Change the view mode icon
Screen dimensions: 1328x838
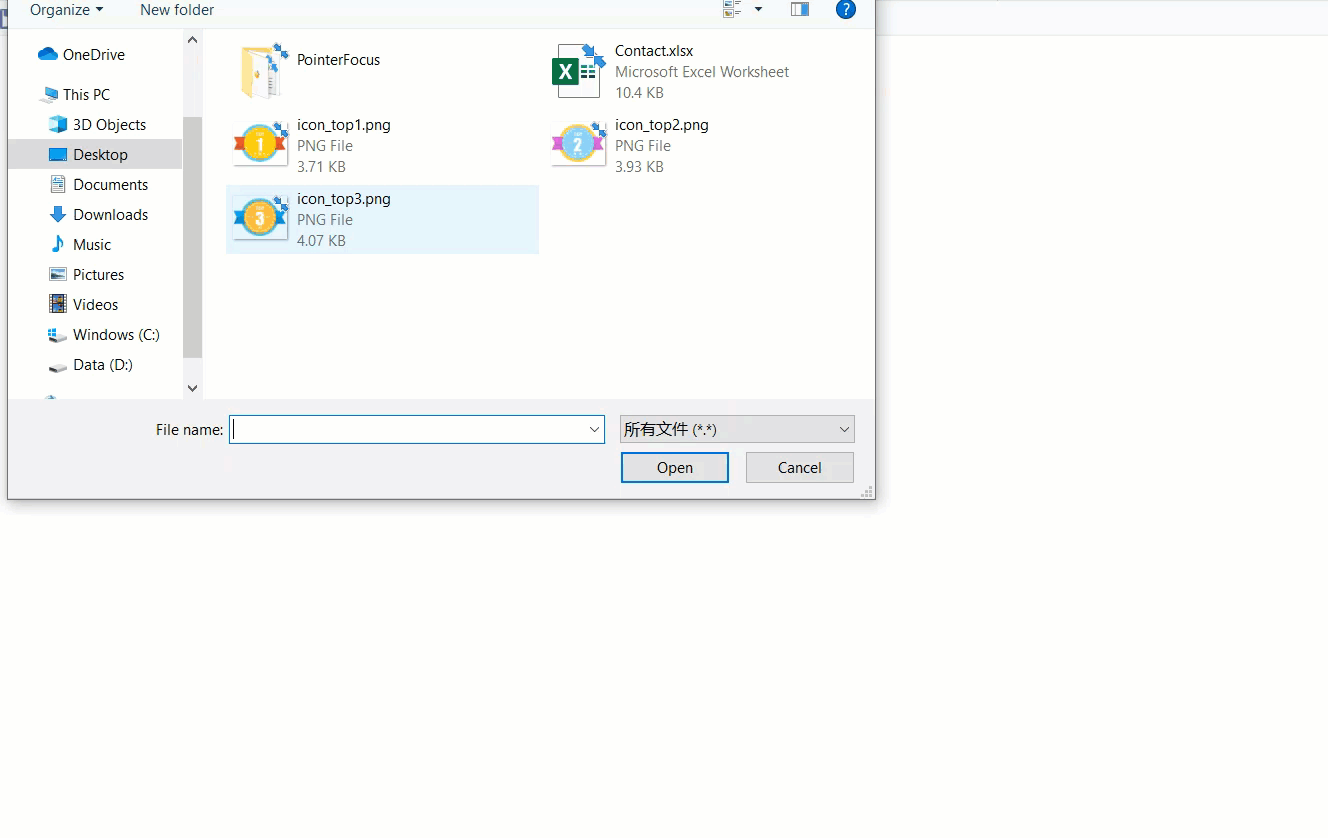coord(729,9)
